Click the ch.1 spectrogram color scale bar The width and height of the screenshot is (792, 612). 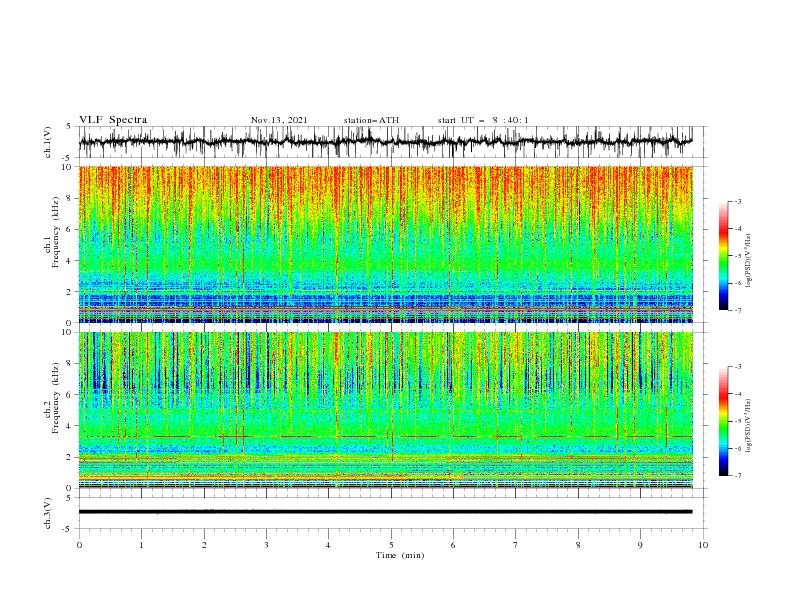tap(724, 256)
